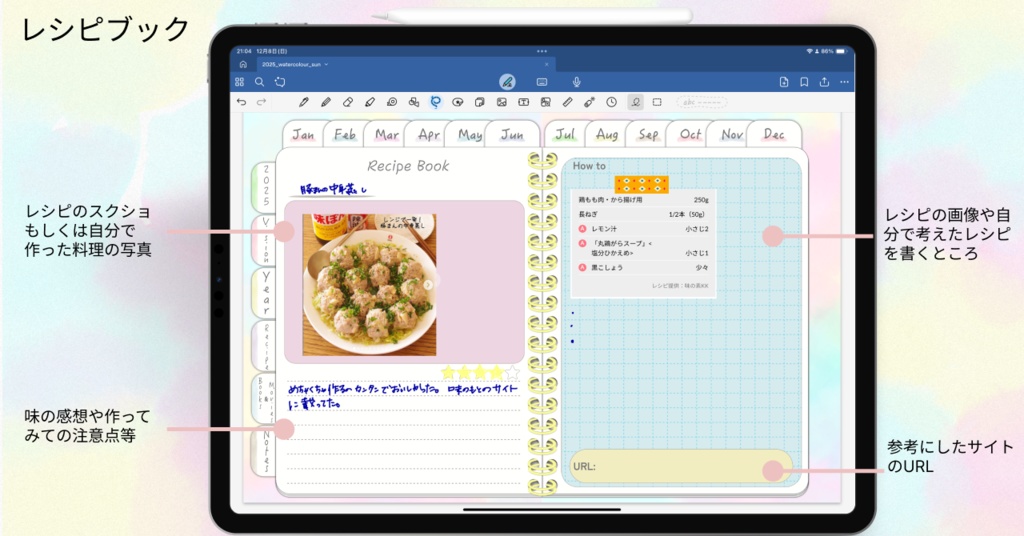Screen dimensions: 1024x536
Task: Click the dotted lasso icon beside search
Action: [280, 82]
